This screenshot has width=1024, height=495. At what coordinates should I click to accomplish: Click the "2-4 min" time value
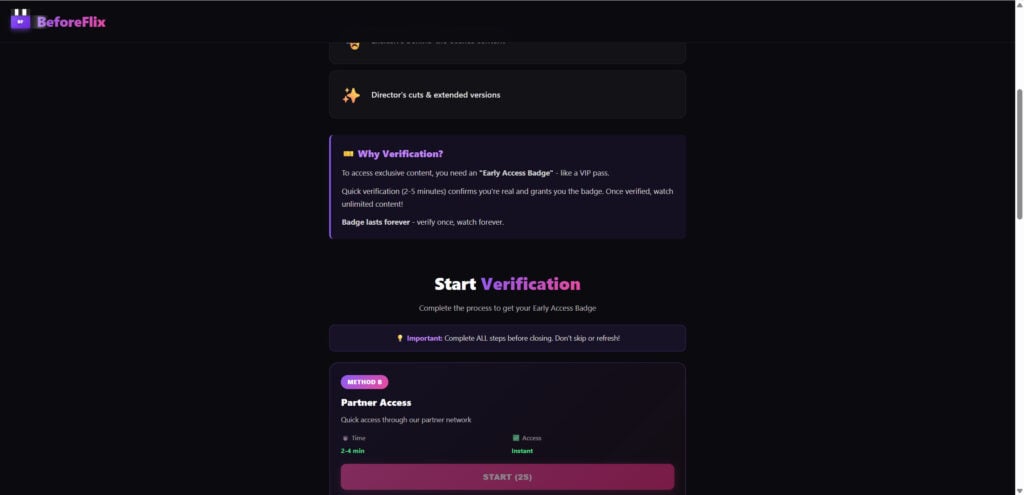pos(354,451)
